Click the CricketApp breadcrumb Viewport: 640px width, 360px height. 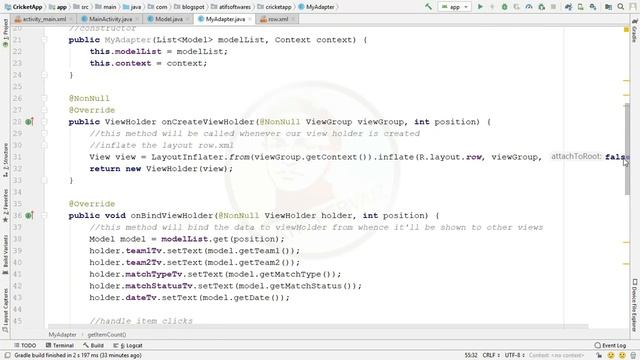click(23, 7)
